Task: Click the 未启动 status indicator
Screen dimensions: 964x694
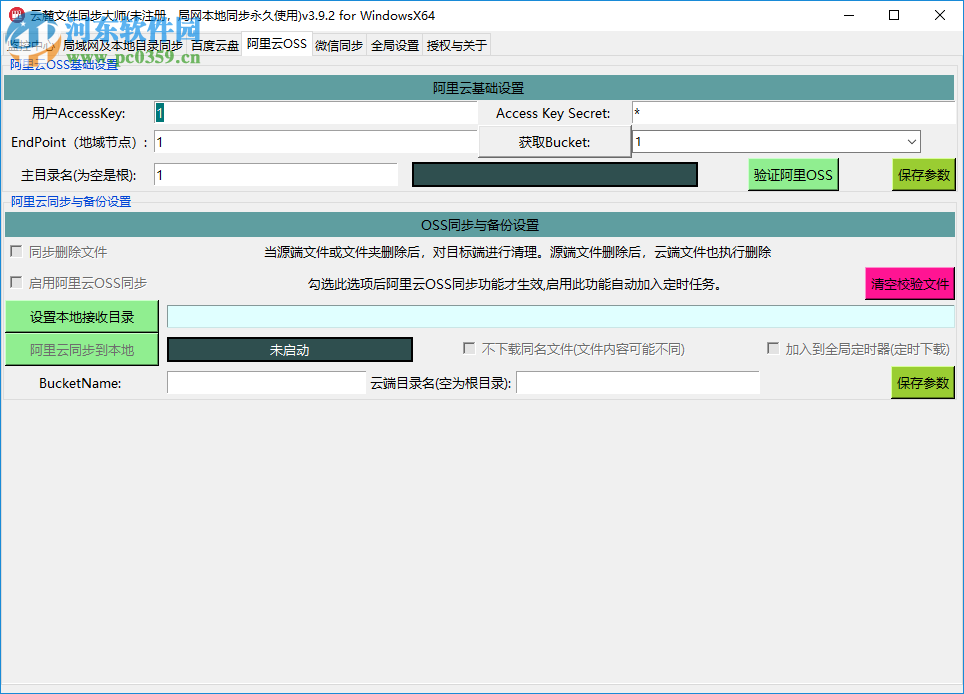Action: tap(290, 350)
